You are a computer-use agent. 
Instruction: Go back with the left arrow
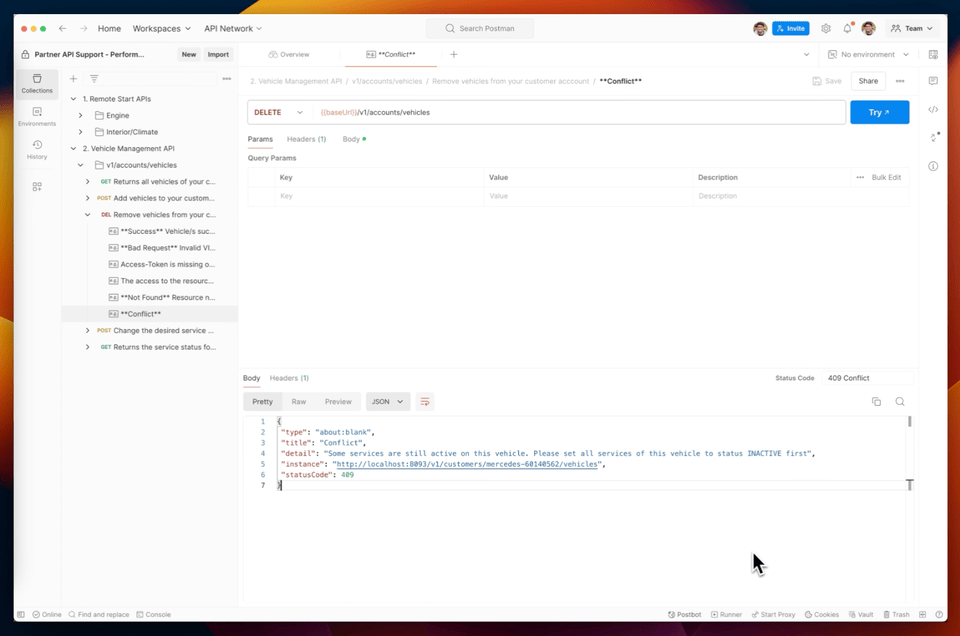point(62,28)
